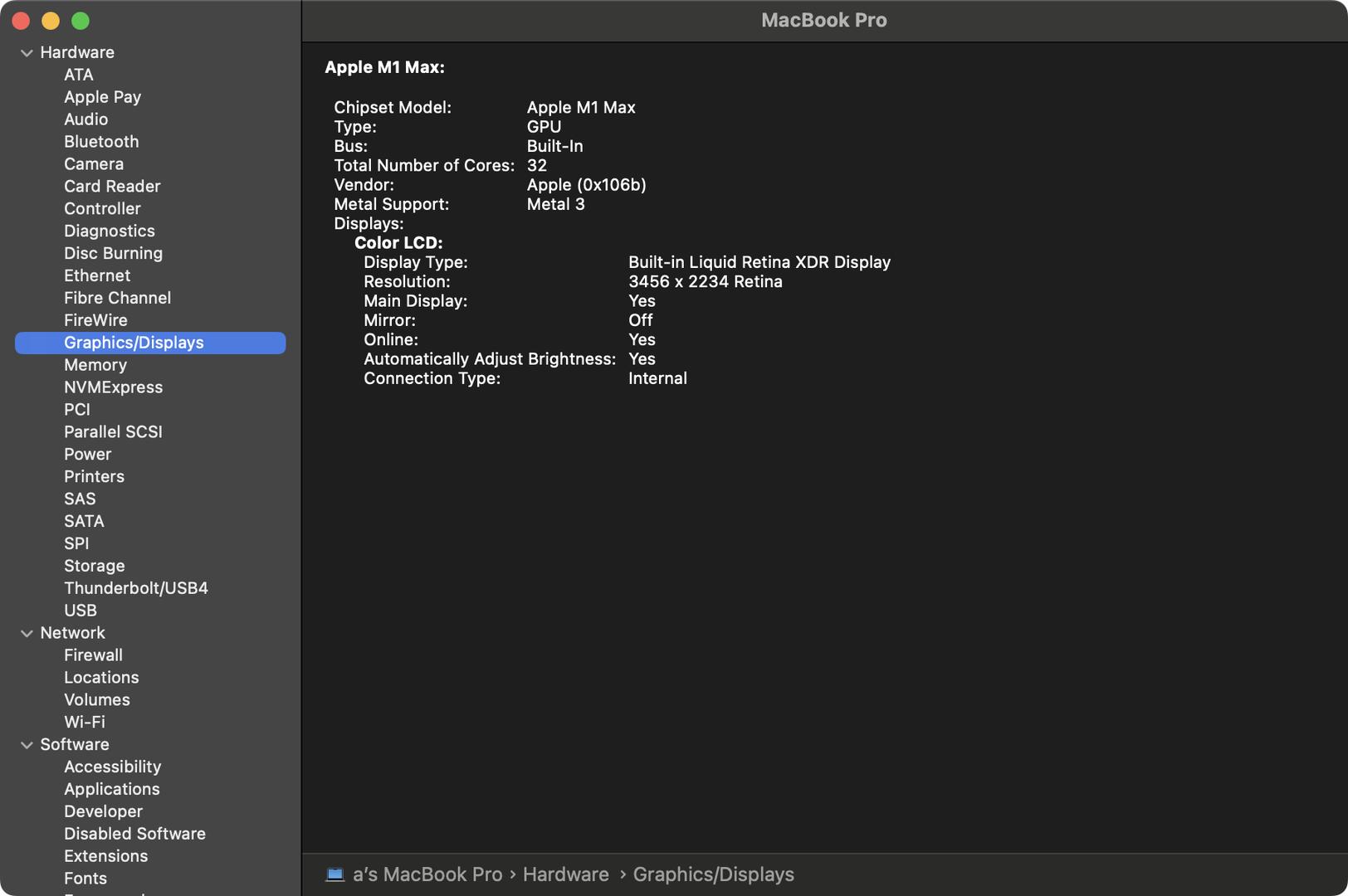1348x896 pixels.
Task: Open Thunderbolt/USB4 entry
Action: [136, 589]
